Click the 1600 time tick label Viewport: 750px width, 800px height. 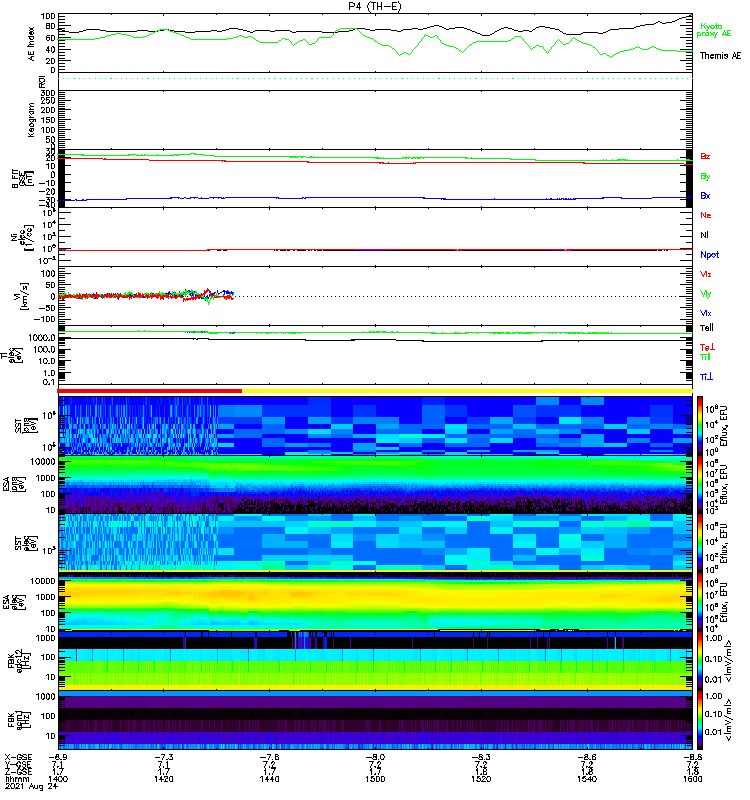click(692, 779)
